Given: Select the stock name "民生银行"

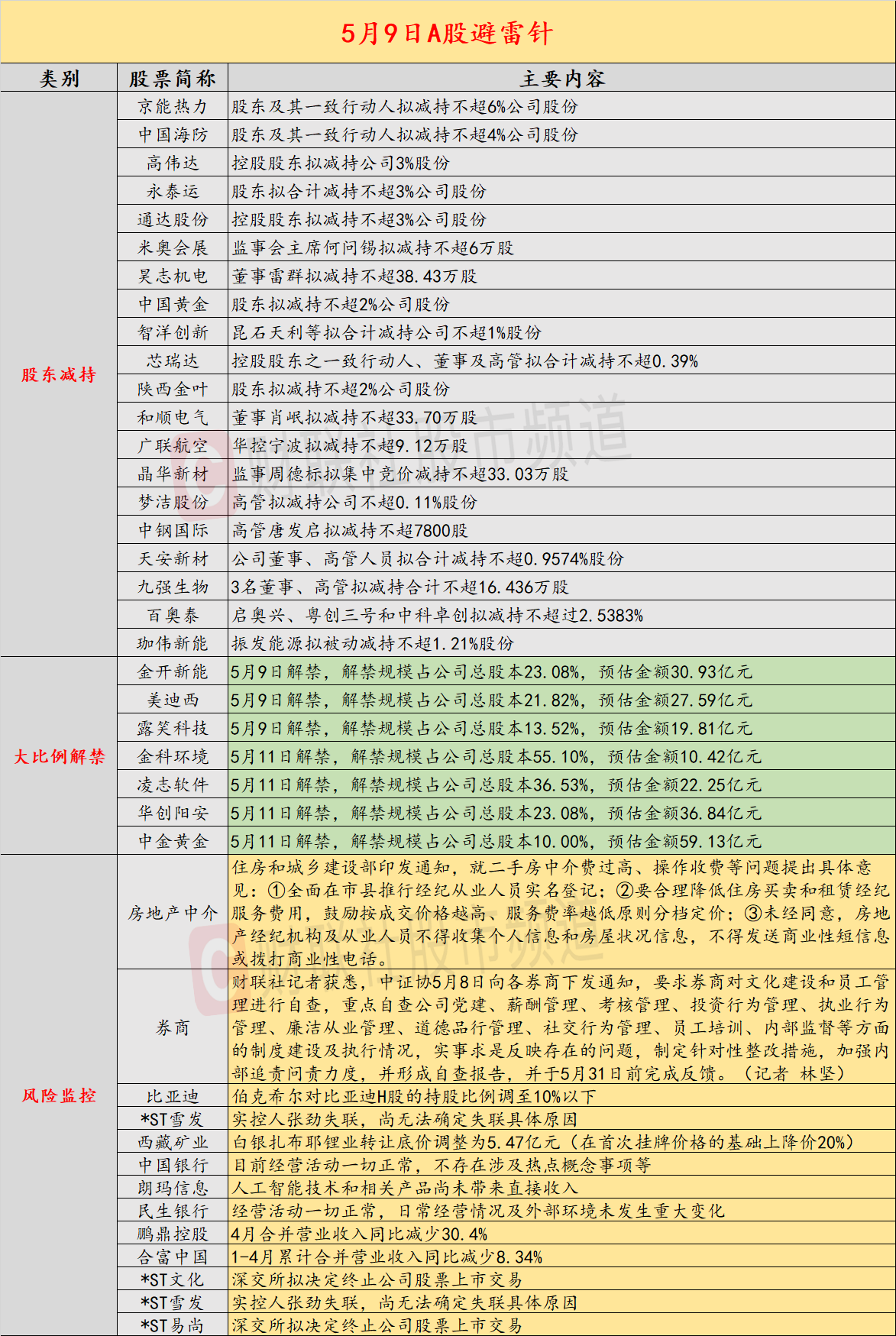Looking at the screenshot, I should 173,1211.
